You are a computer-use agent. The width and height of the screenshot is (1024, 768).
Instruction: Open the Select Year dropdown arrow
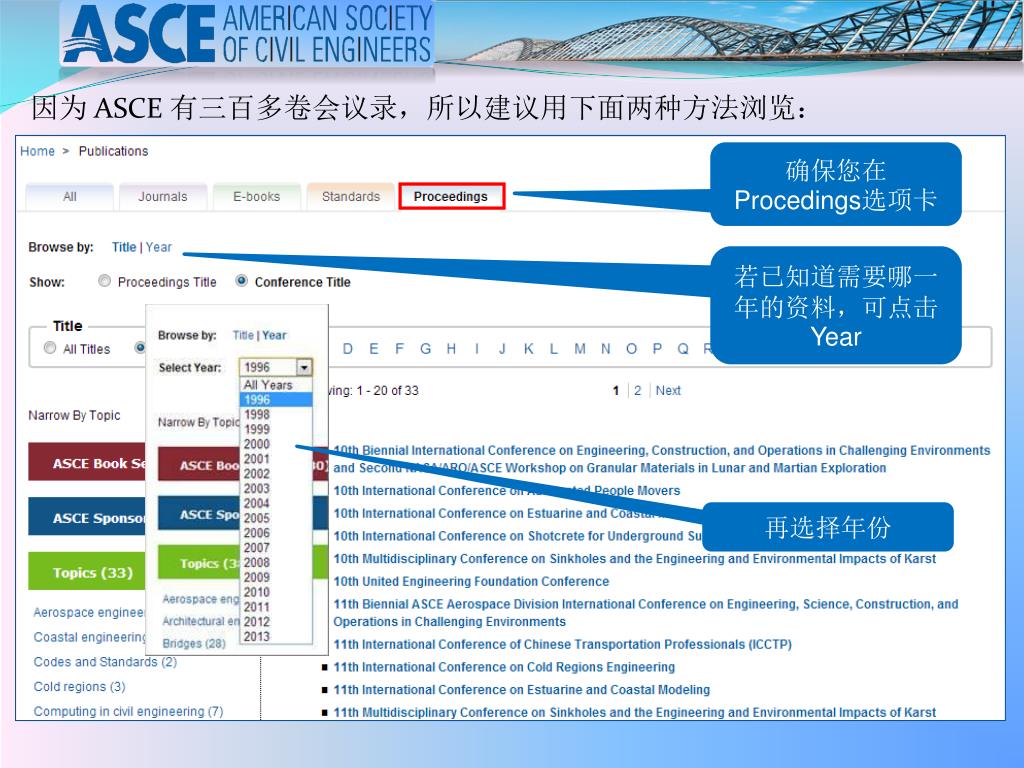pos(304,368)
